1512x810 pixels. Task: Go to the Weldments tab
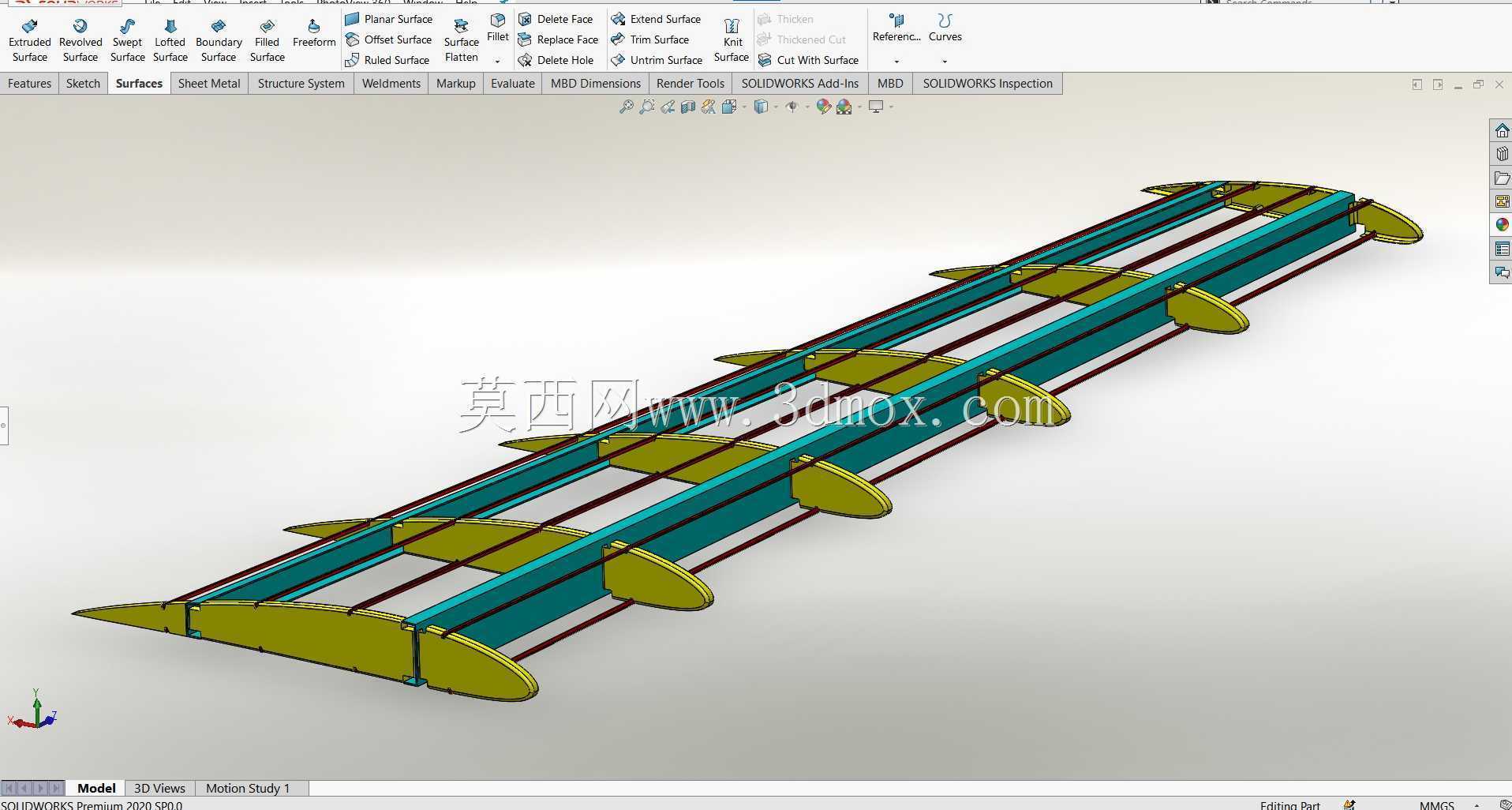[x=391, y=84]
